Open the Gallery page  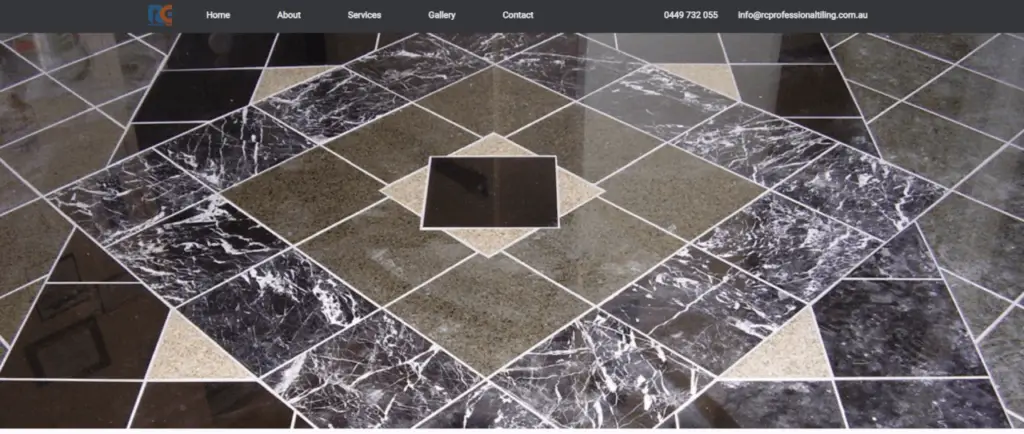(x=442, y=15)
